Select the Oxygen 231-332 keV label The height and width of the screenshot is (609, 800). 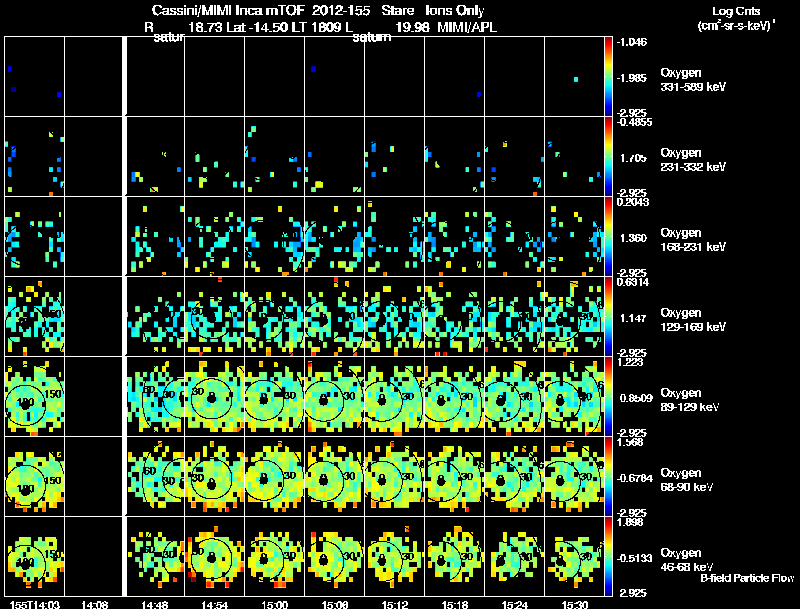(693, 160)
